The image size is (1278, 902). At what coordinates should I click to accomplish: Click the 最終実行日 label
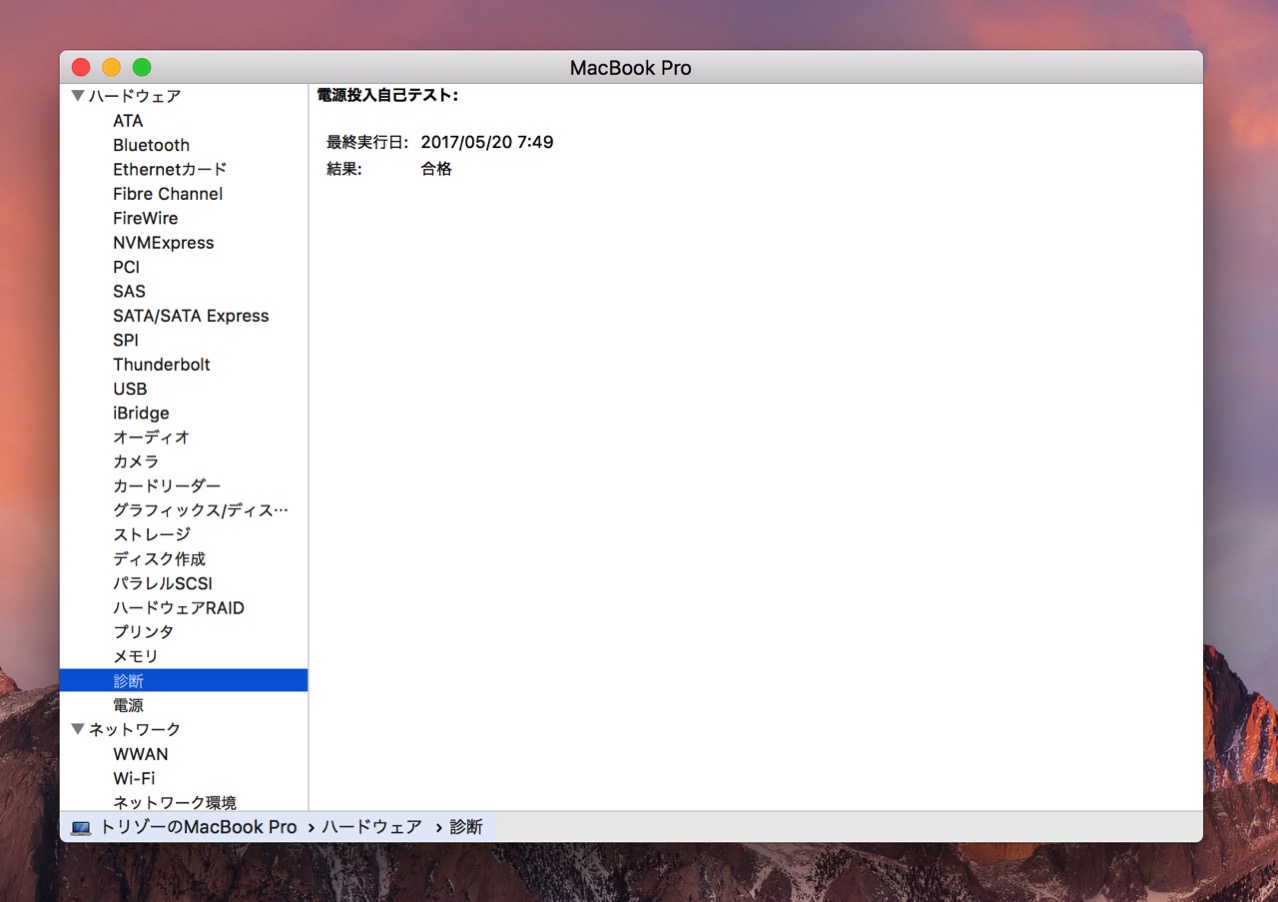(x=367, y=143)
